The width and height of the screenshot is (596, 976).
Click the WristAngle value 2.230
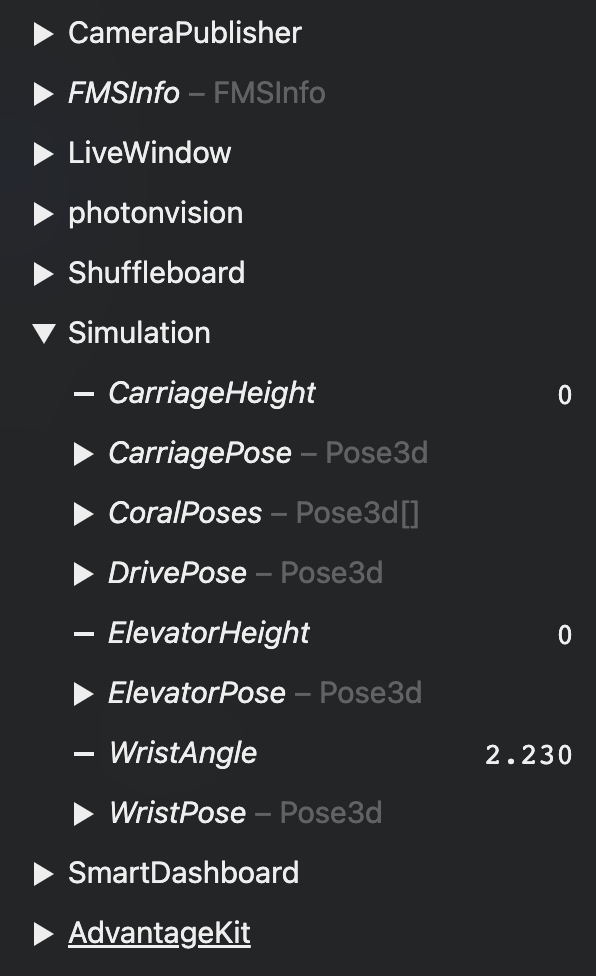pos(529,755)
